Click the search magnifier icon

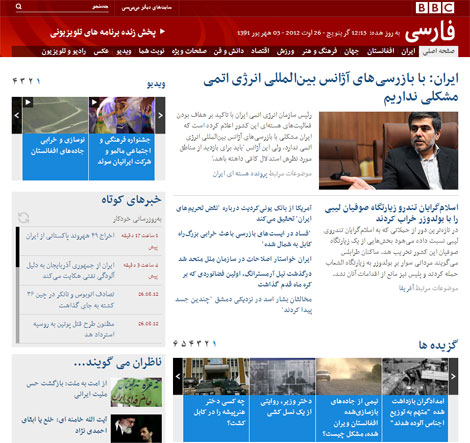(x=19, y=7)
